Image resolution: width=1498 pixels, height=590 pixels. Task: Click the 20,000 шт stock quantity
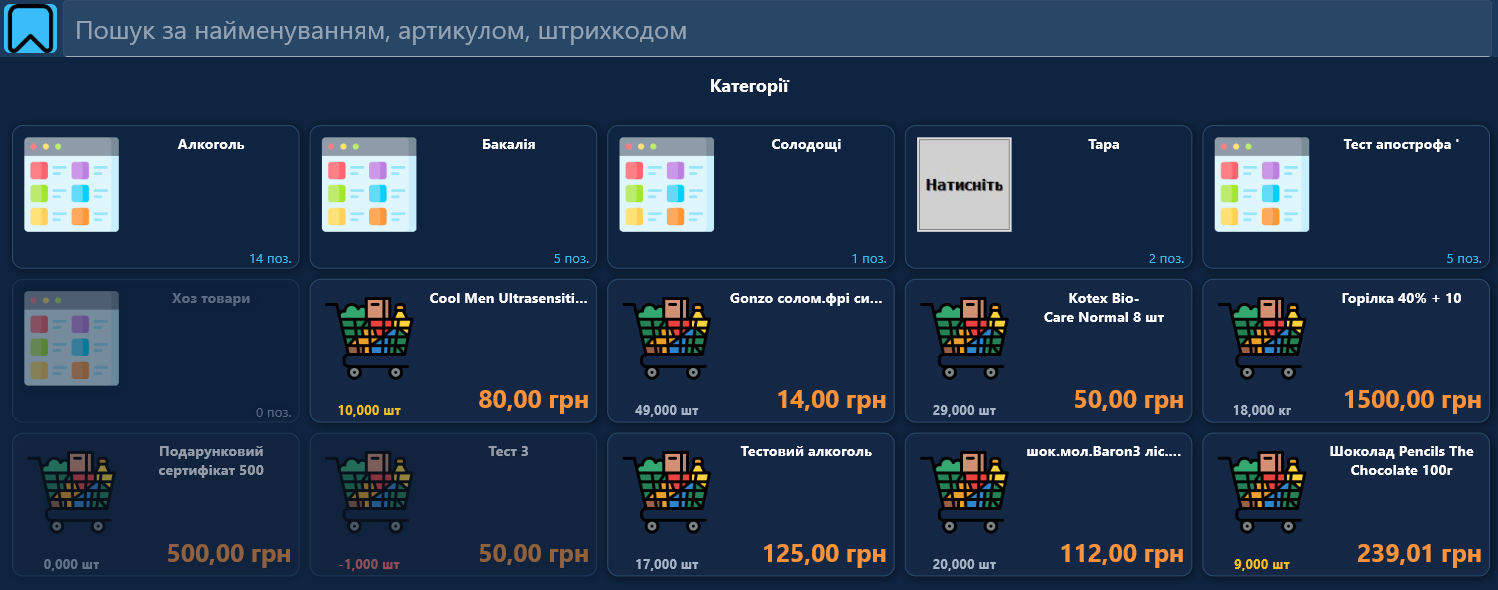(964, 564)
